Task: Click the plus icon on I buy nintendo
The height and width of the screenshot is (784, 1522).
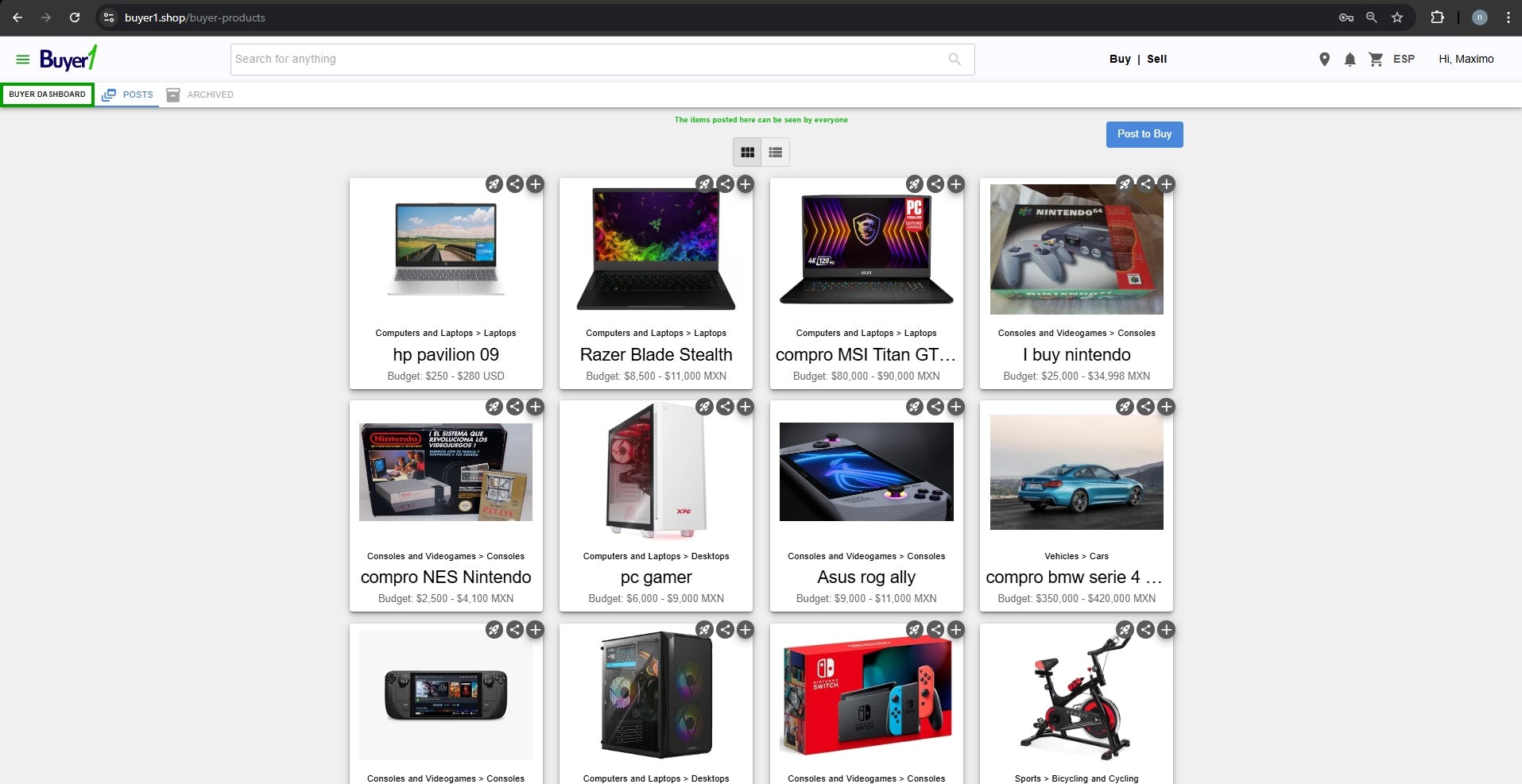Action: (x=1166, y=184)
